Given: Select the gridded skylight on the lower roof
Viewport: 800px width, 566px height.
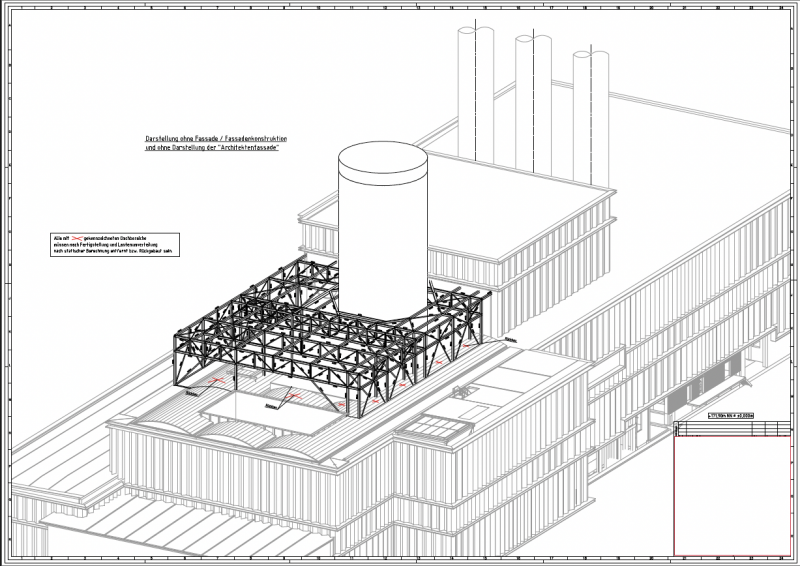Looking at the screenshot, I should (x=438, y=429).
